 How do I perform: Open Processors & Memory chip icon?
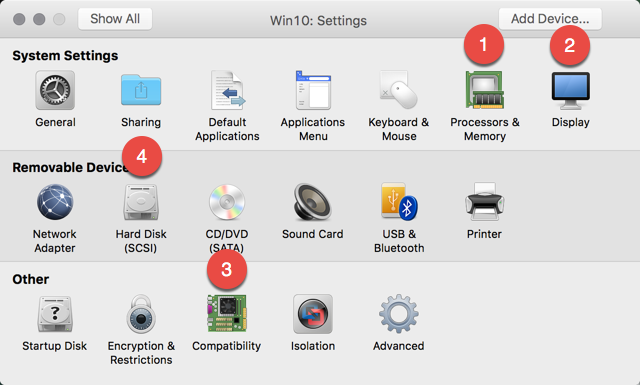tap(485, 90)
